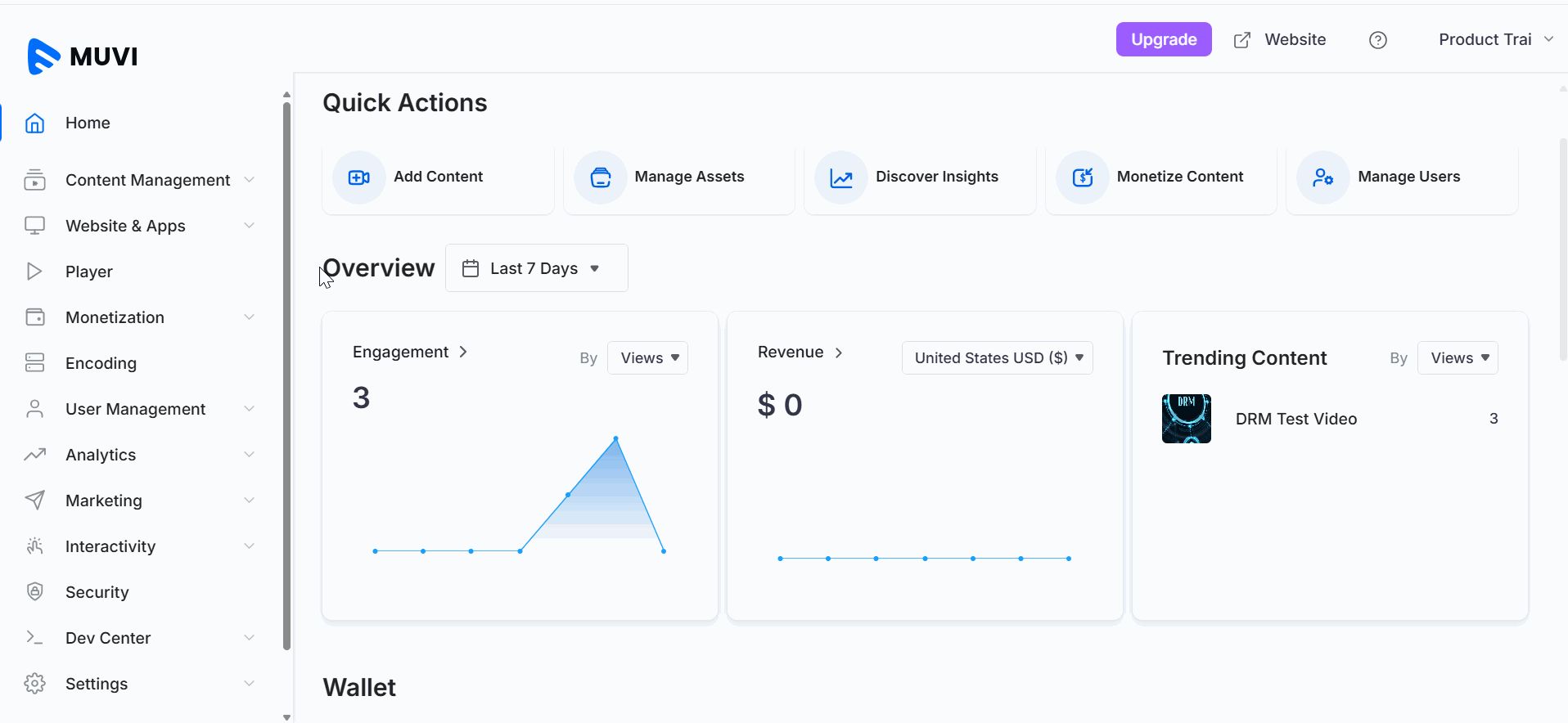The width and height of the screenshot is (1568, 723).
Task: Click the Security shield icon
Action: tap(34, 591)
